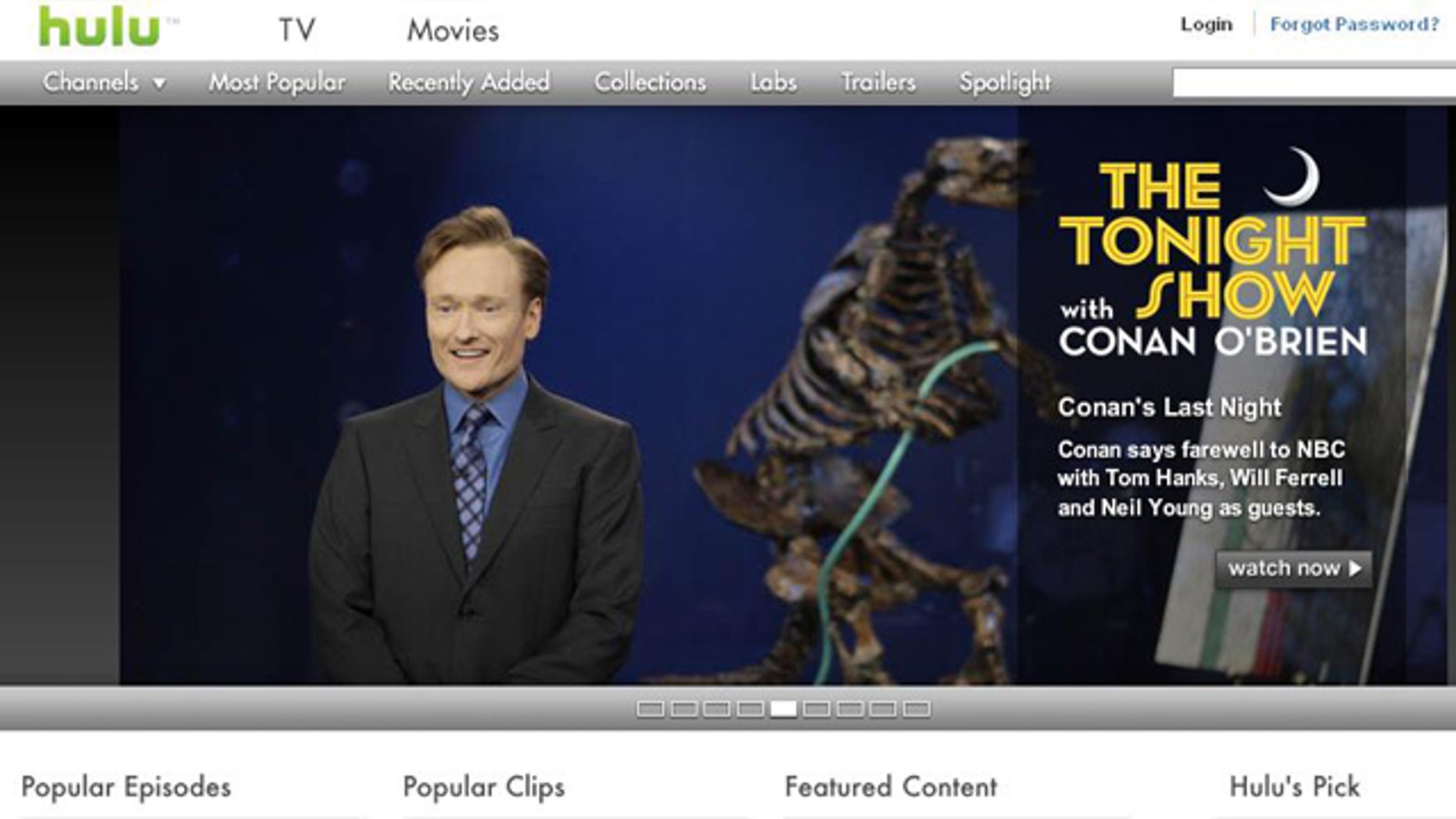This screenshot has width=1456, height=819.
Task: Click the watch now button
Action: (1294, 568)
